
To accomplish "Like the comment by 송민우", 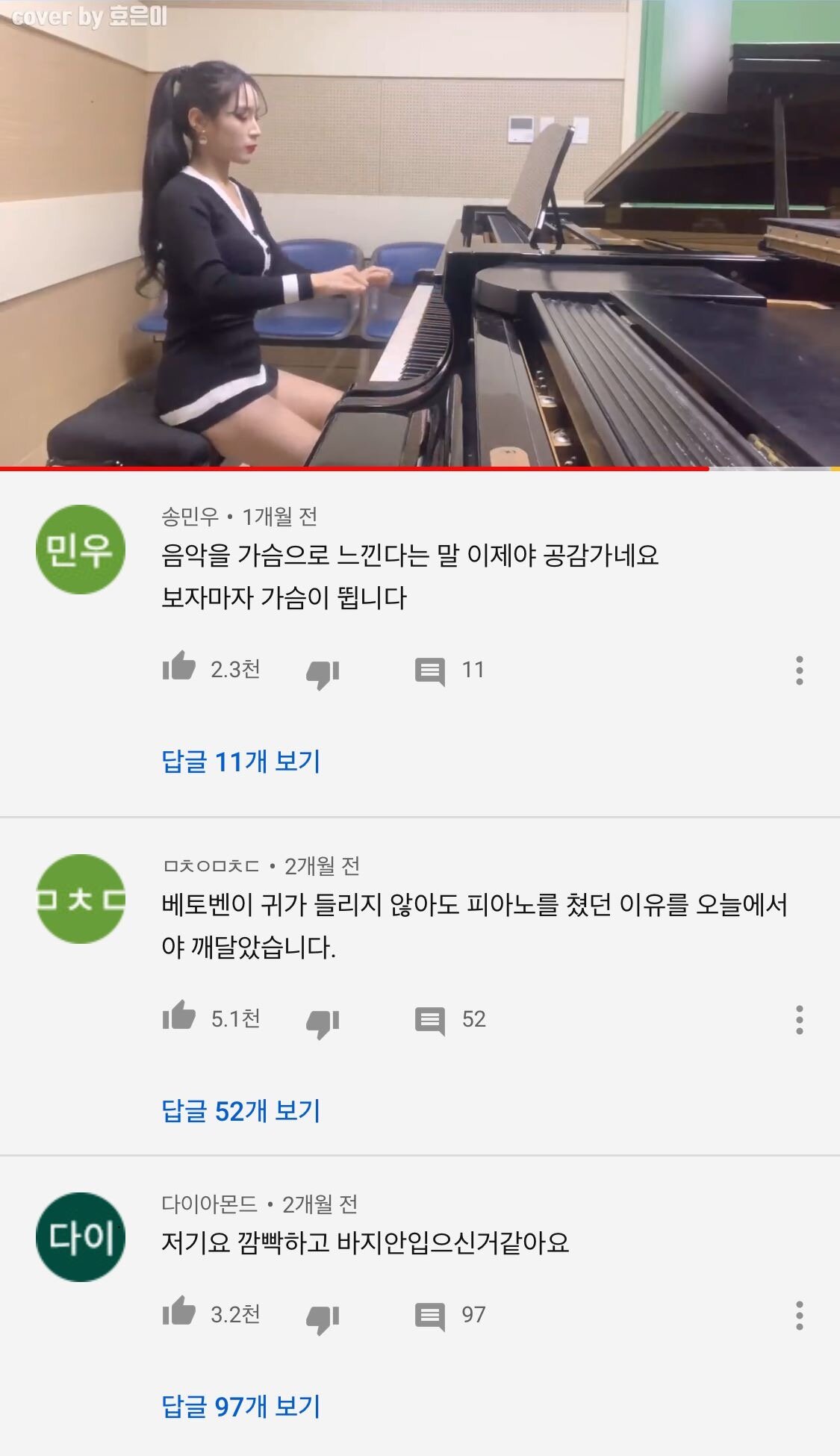I will pos(179,666).
